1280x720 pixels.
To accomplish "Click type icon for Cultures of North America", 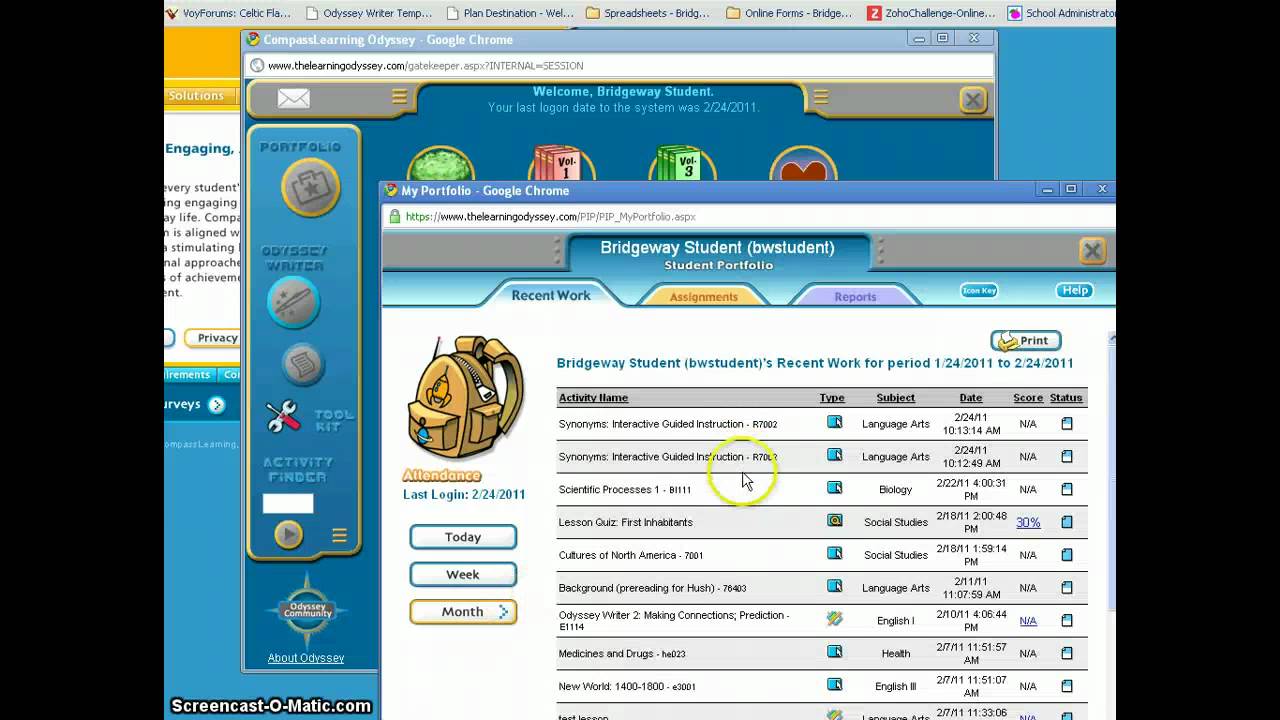I will point(834,553).
